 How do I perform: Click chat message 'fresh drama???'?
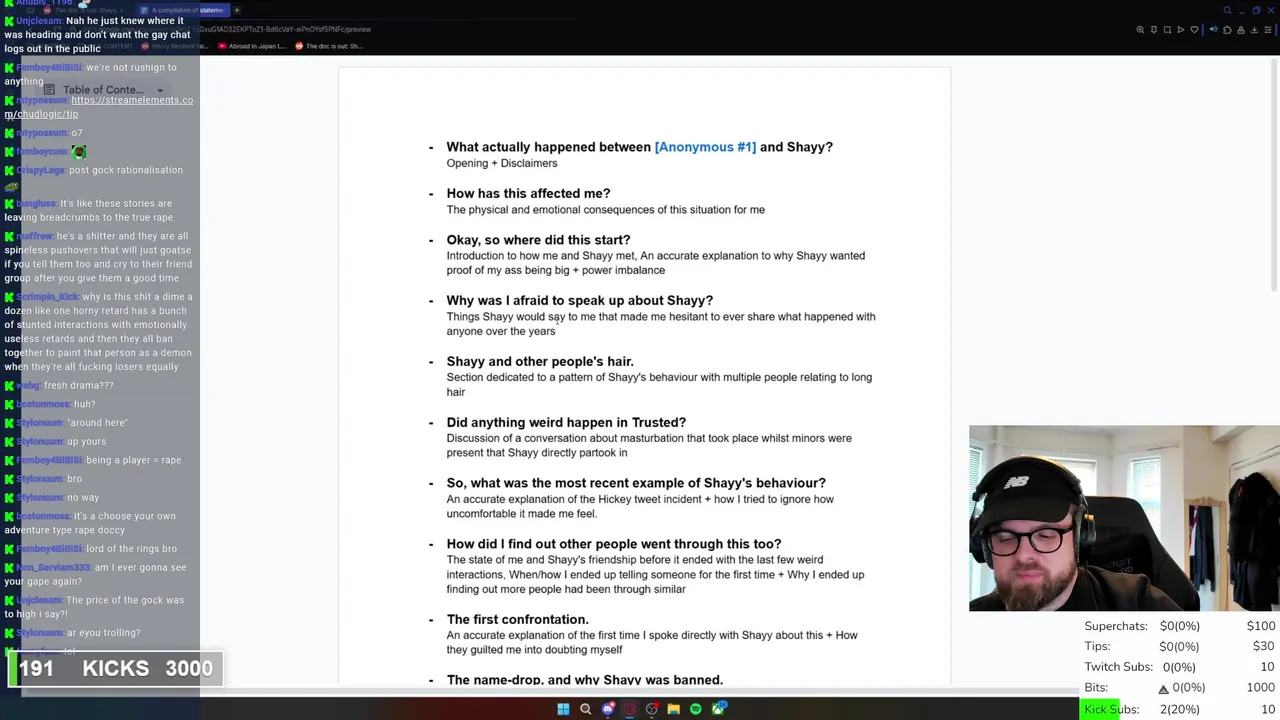point(78,385)
